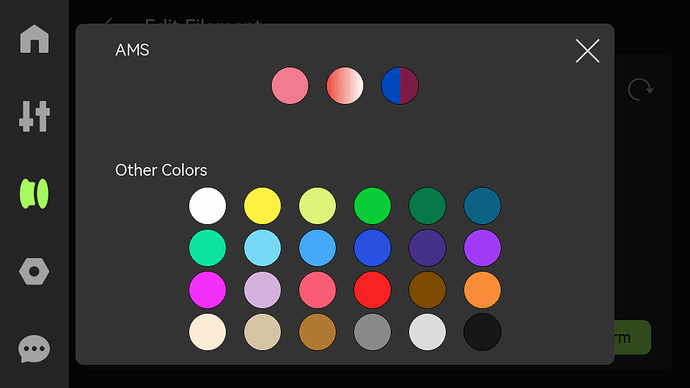Select the medium gray swatch
690x388 pixels.
point(372,332)
